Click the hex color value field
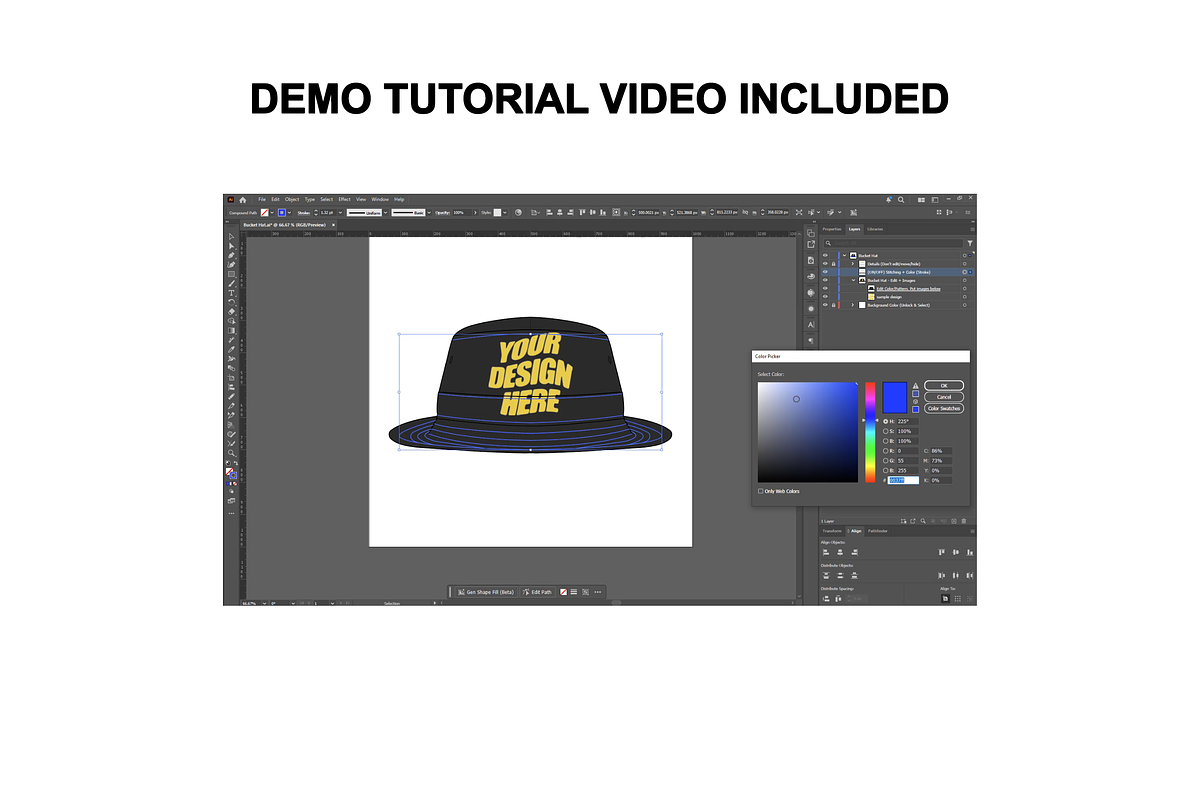 [903, 480]
